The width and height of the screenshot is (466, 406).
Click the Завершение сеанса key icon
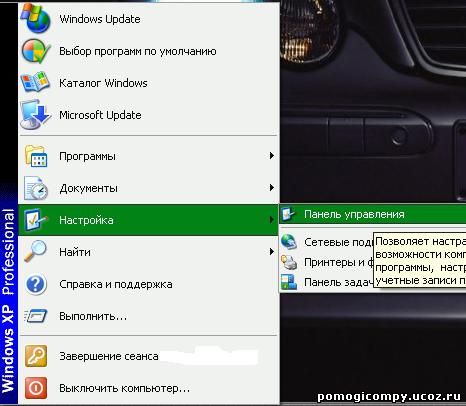tap(36, 356)
